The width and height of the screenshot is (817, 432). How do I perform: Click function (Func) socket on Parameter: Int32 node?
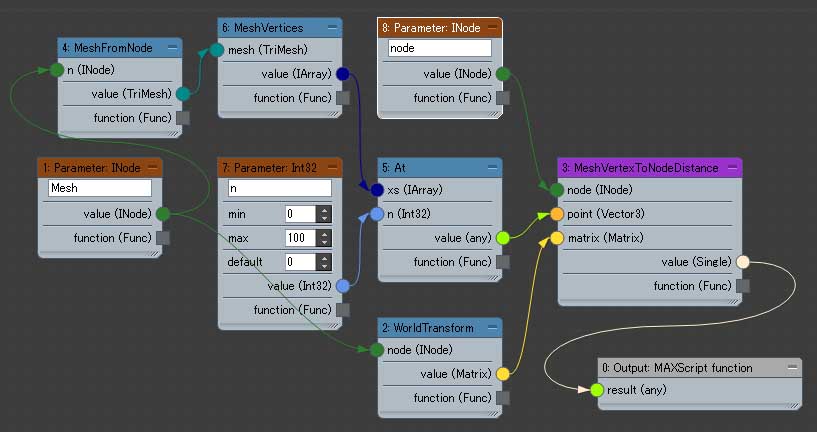pyautogui.click(x=343, y=310)
